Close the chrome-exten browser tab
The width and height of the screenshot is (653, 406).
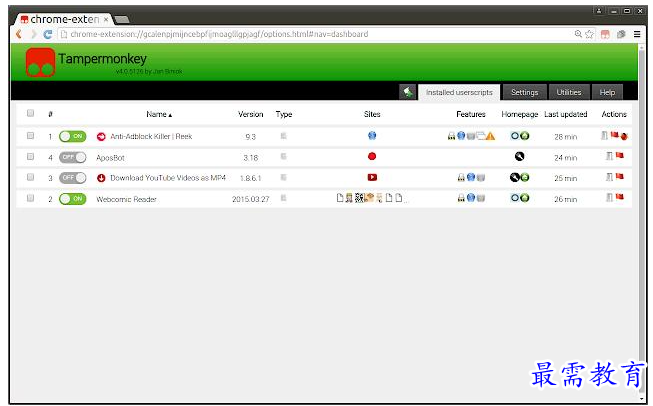click(x=106, y=19)
